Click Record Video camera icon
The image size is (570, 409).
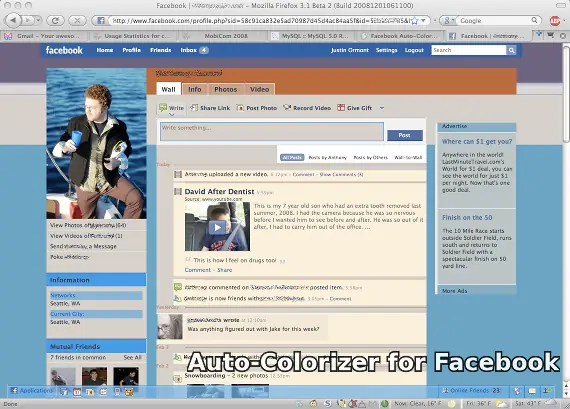point(287,108)
